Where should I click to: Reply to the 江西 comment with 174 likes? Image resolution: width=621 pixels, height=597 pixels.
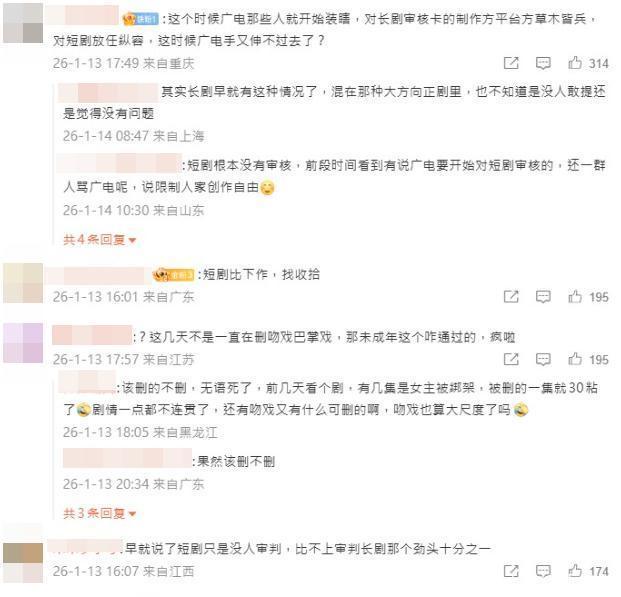[x=543, y=571]
